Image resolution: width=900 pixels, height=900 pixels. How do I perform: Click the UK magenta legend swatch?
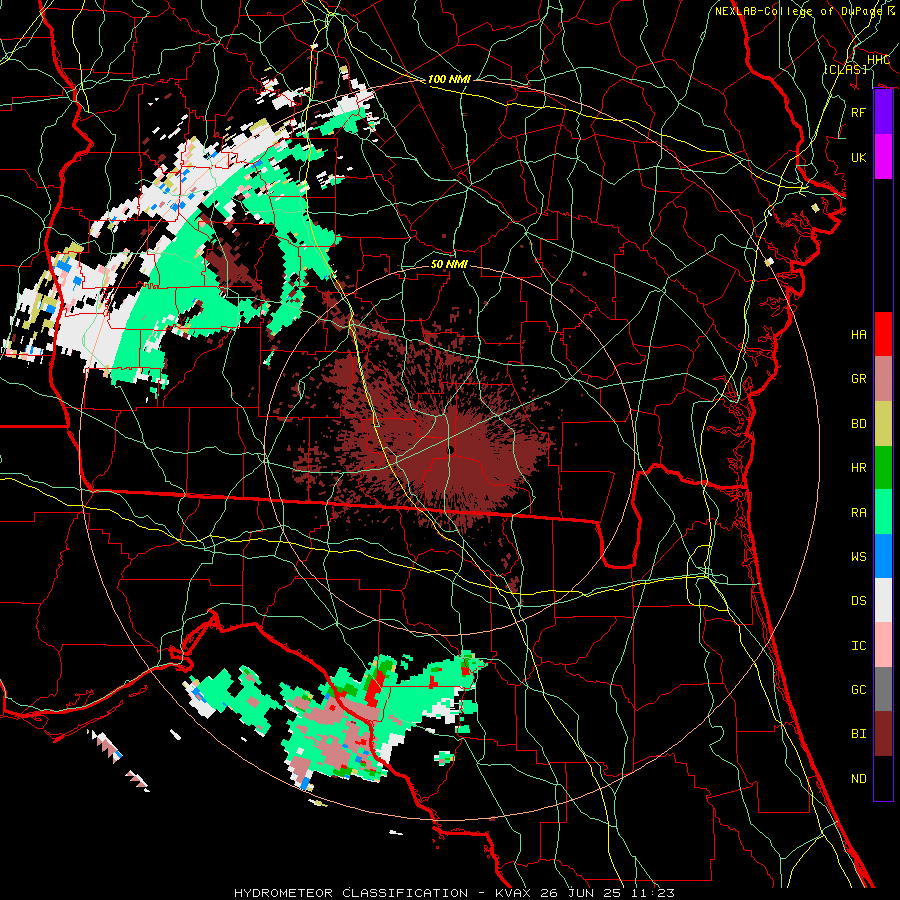(883, 157)
